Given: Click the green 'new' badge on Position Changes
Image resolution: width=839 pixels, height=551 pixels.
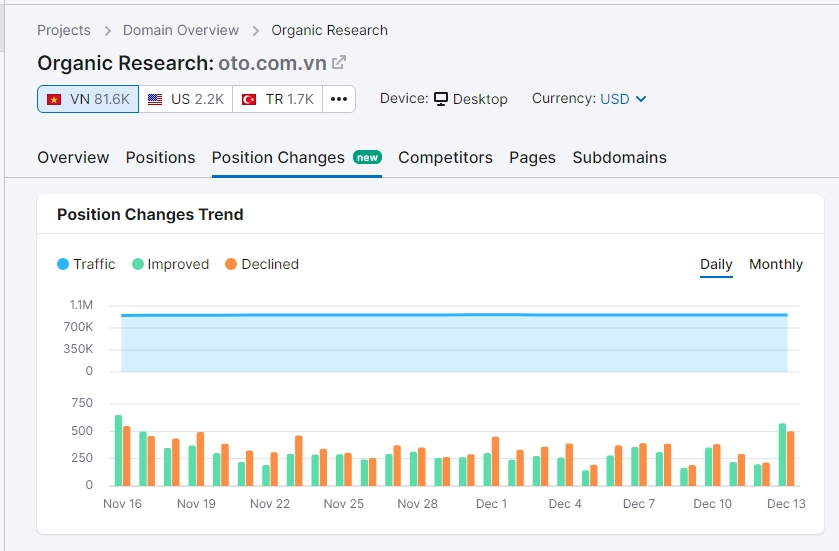Looking at the screenshot, I should click(x=368, y=157).
